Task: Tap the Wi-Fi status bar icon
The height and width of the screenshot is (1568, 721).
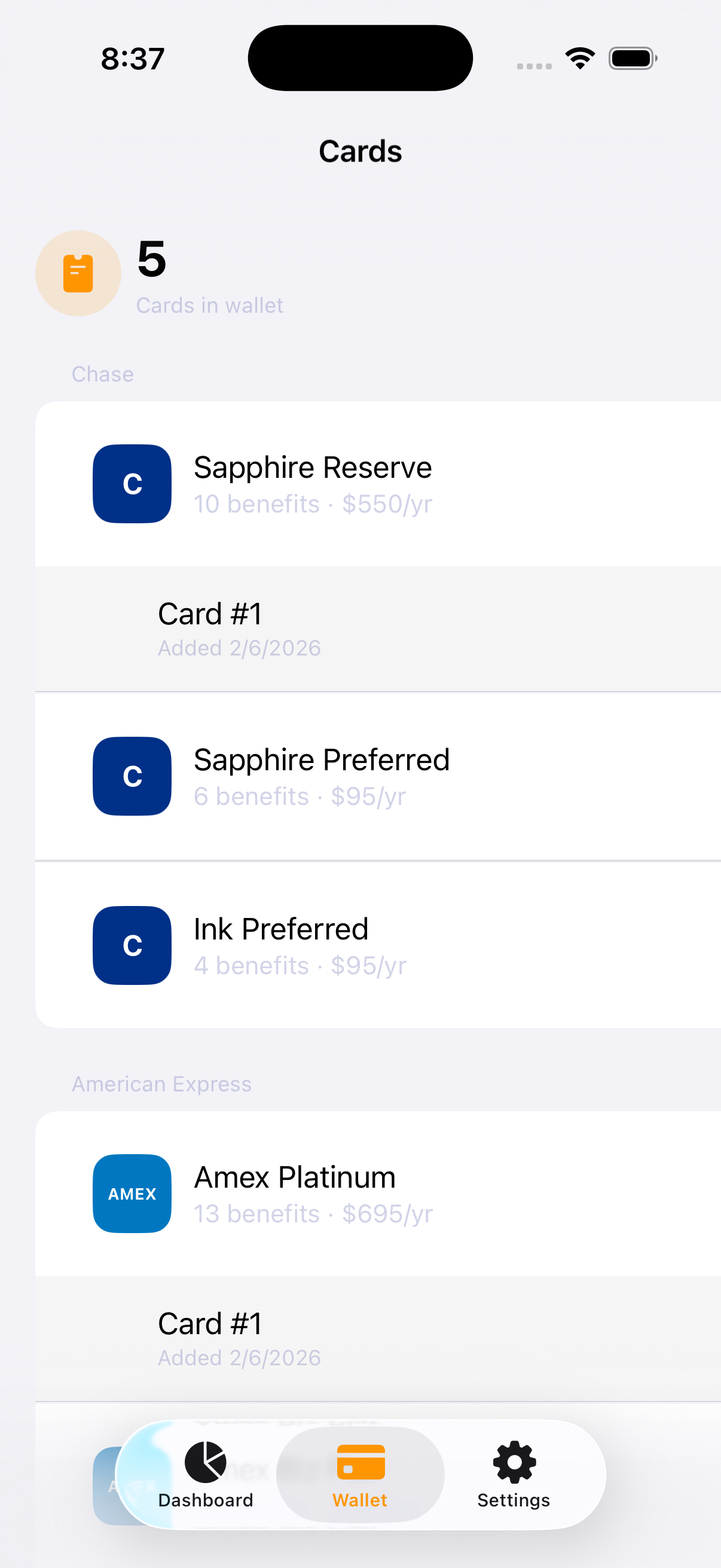Action: click(580, 59)
